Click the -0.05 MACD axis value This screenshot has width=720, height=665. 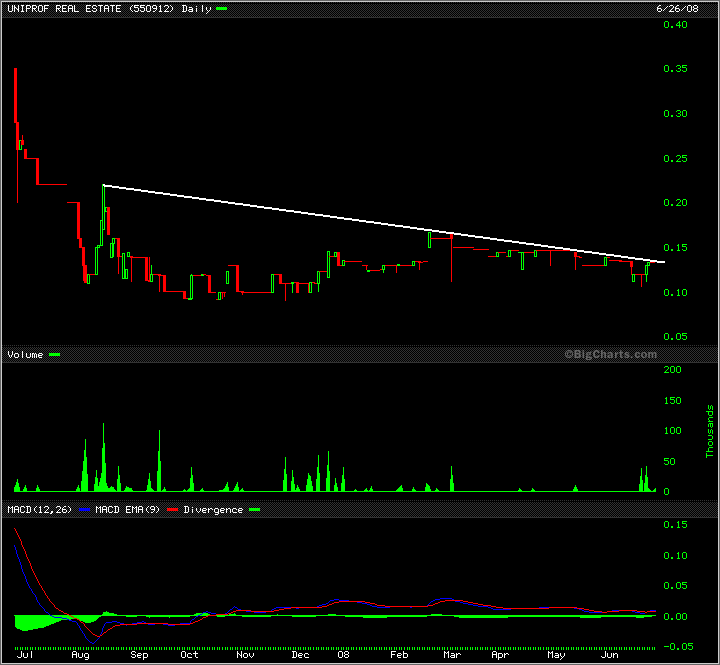(x=679, y=647)
